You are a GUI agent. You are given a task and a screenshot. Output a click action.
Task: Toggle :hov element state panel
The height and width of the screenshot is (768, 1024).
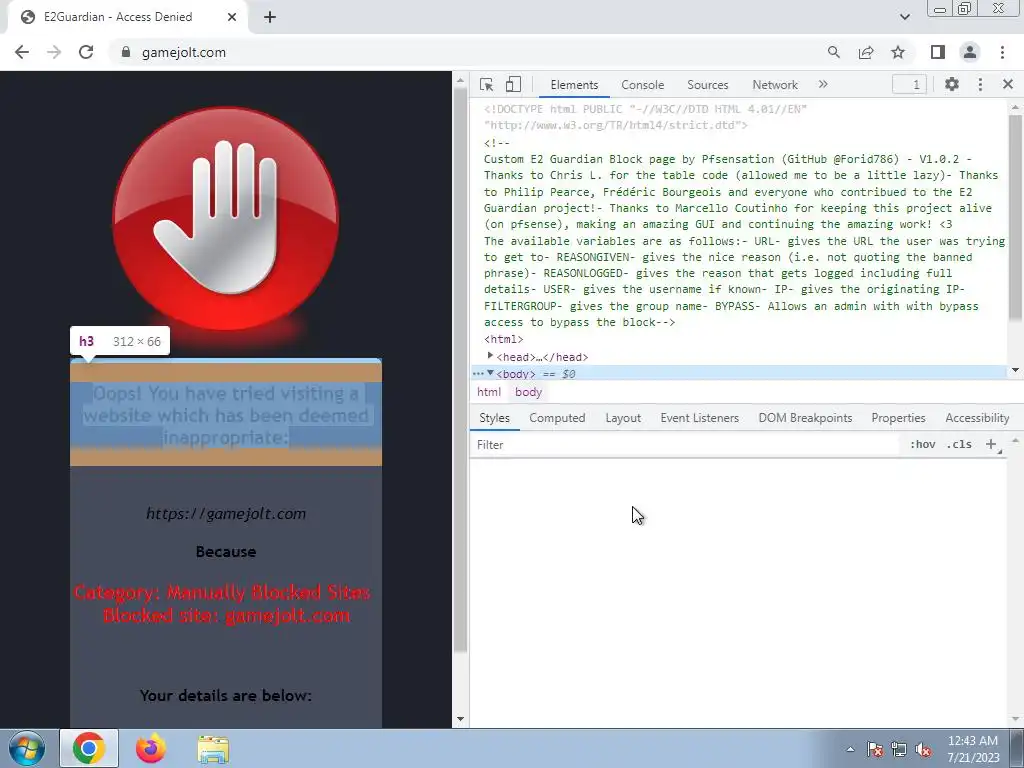pyautogui.click(x=922, y=444)
